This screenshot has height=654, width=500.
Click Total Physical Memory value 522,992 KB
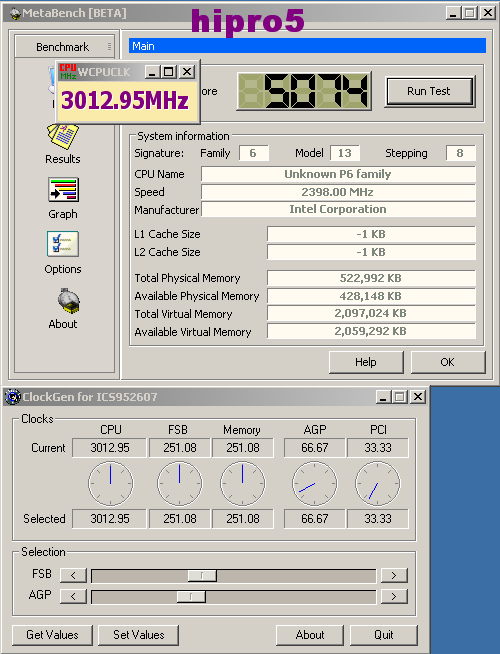pos(371,278)
